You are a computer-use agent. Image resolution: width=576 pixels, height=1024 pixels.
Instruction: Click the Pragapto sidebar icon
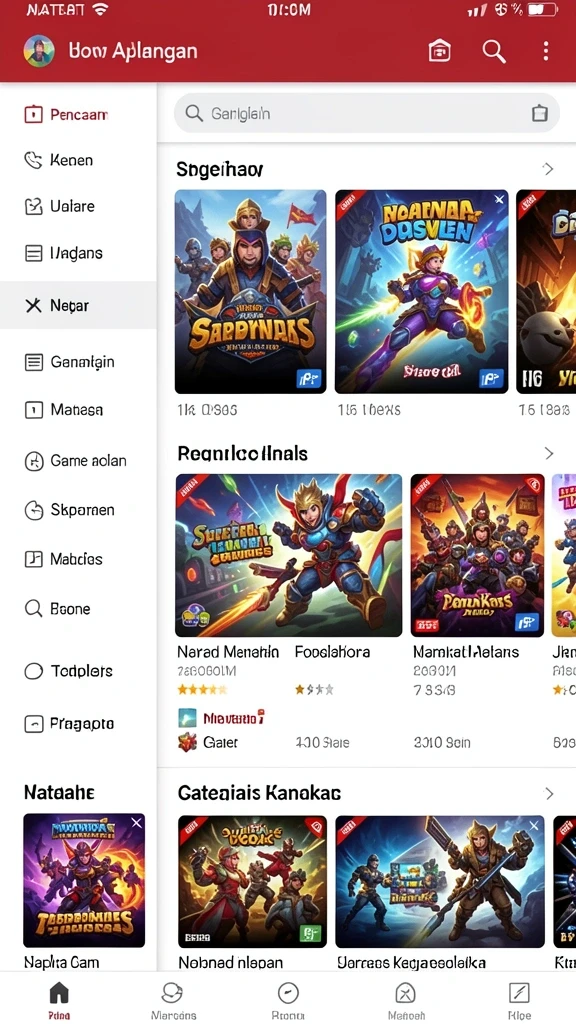33,724
